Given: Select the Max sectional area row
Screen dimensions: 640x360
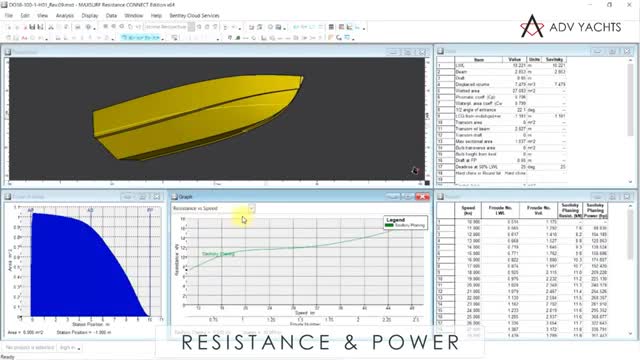Looking at the screenshot, I should coord(502,141).
